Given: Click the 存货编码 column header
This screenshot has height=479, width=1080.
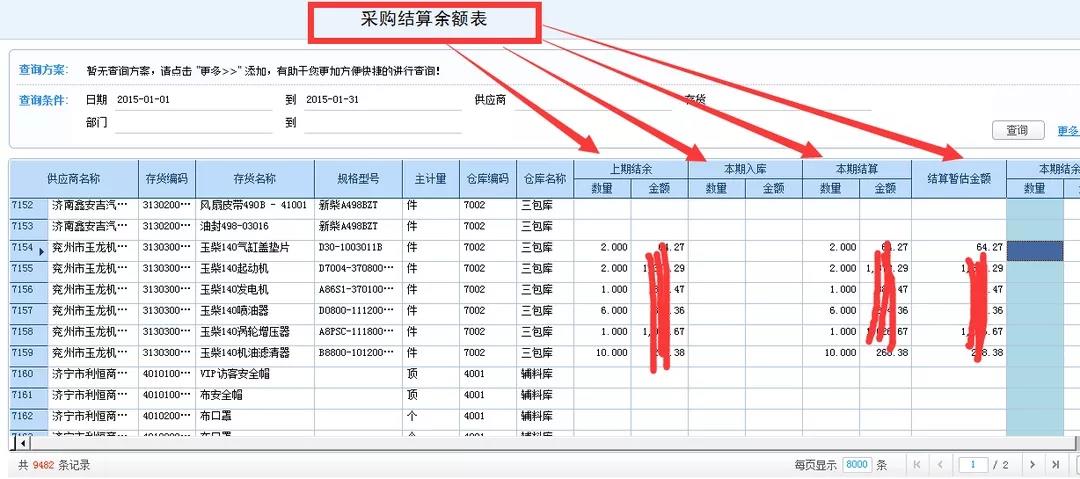Looking at the screenshot, I should [x=167, y=179].
